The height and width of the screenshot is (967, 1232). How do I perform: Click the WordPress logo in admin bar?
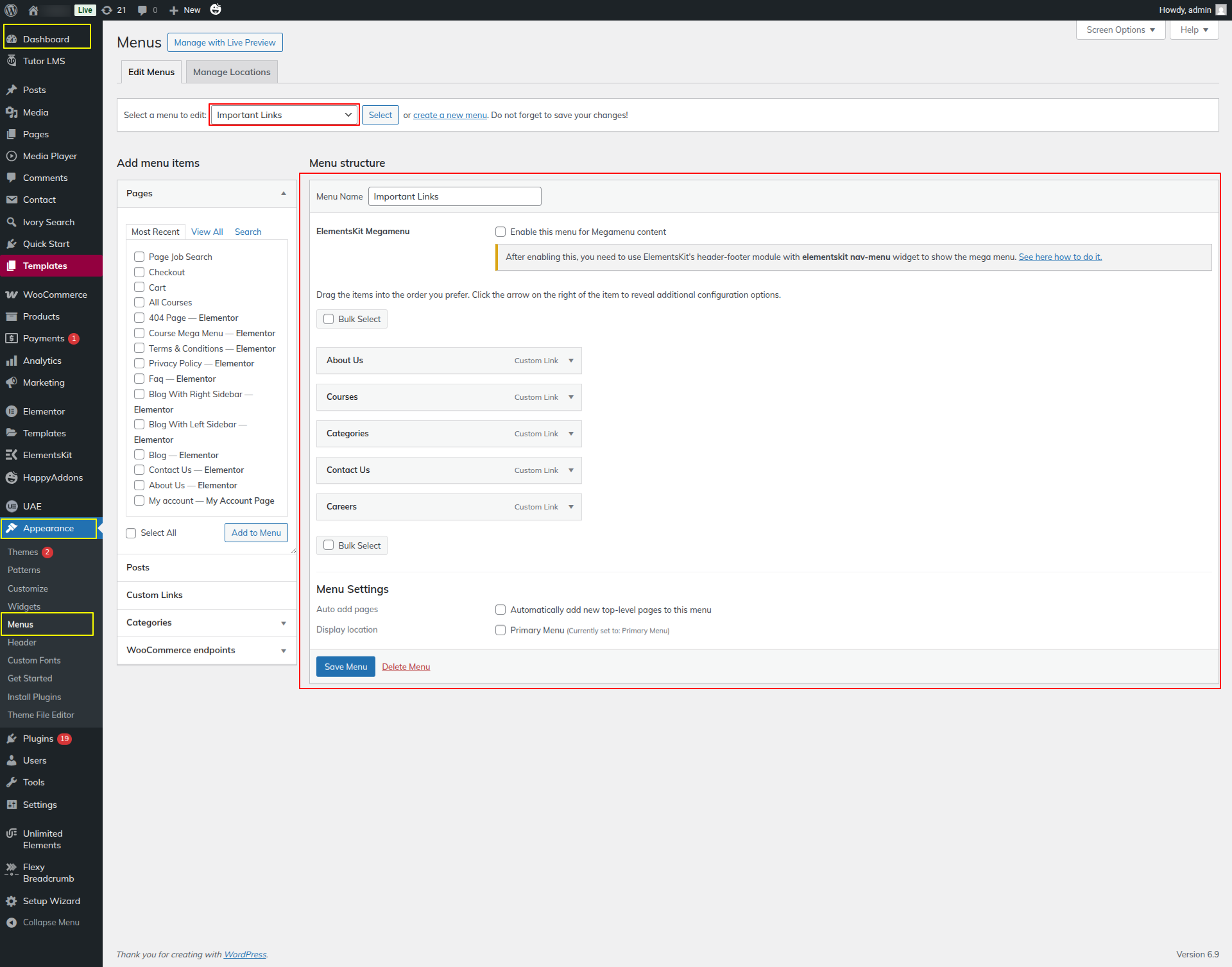point(11,10)
